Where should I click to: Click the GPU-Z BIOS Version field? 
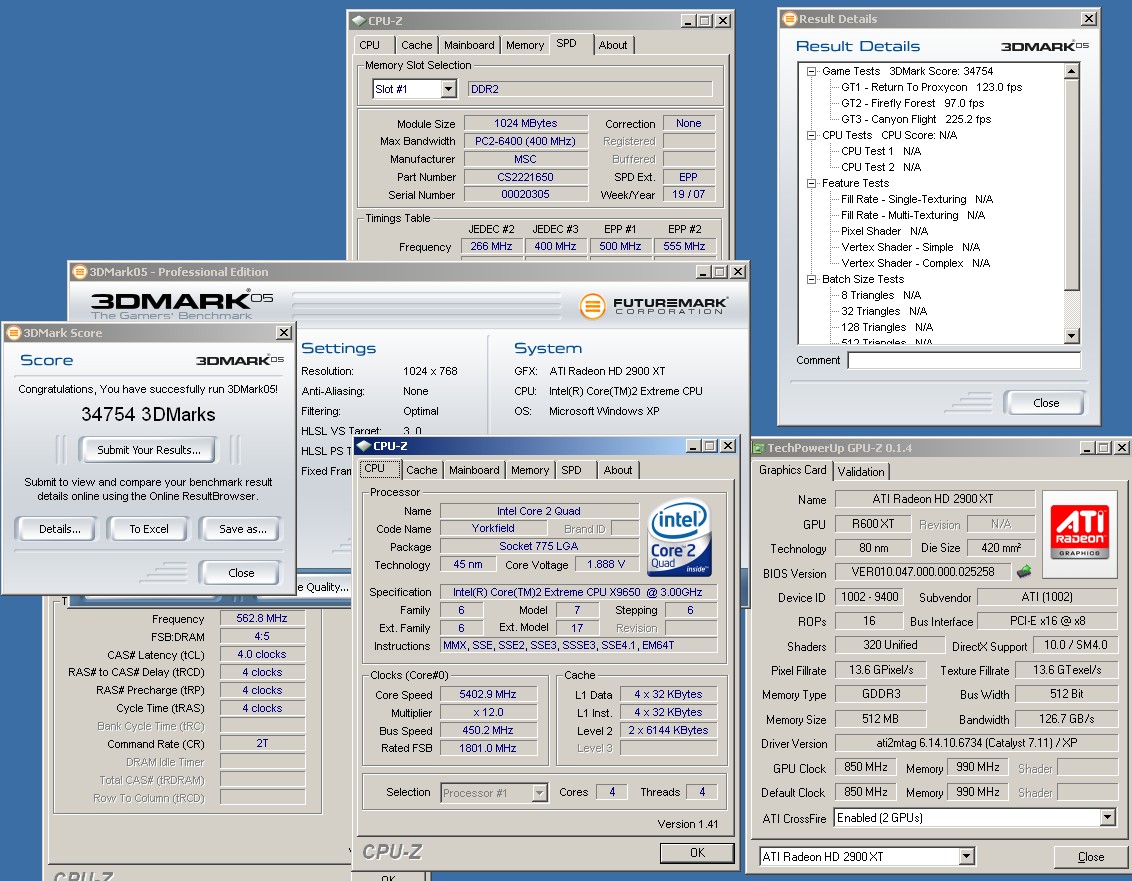[923, 572]
